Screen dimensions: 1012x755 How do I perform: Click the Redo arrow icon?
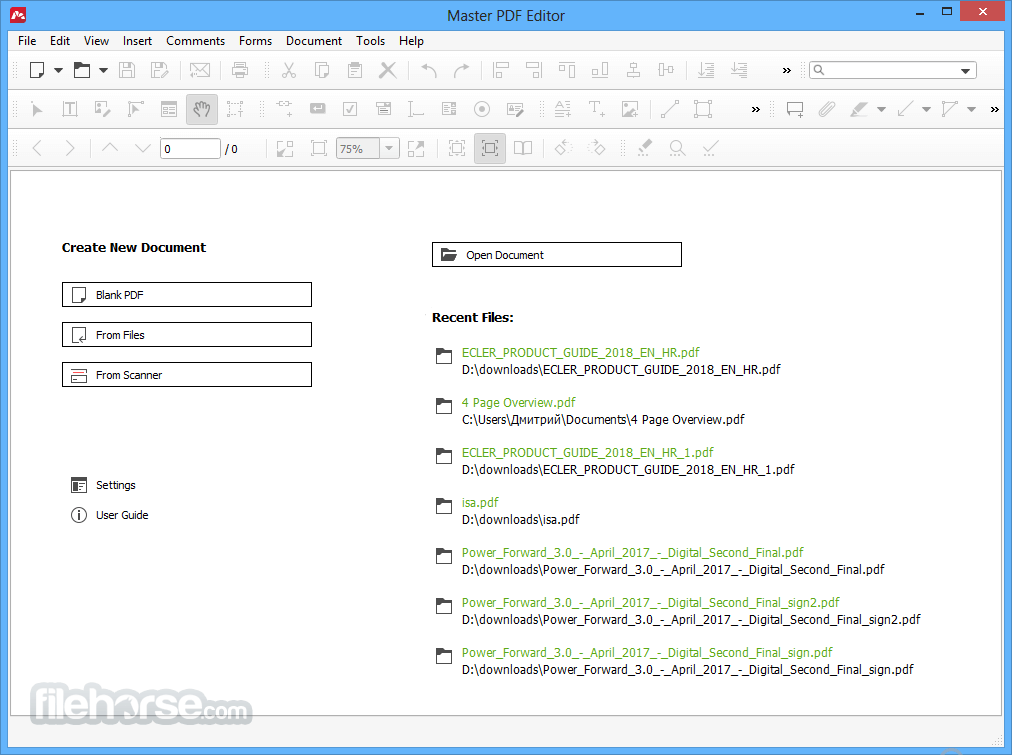[461, 70]
